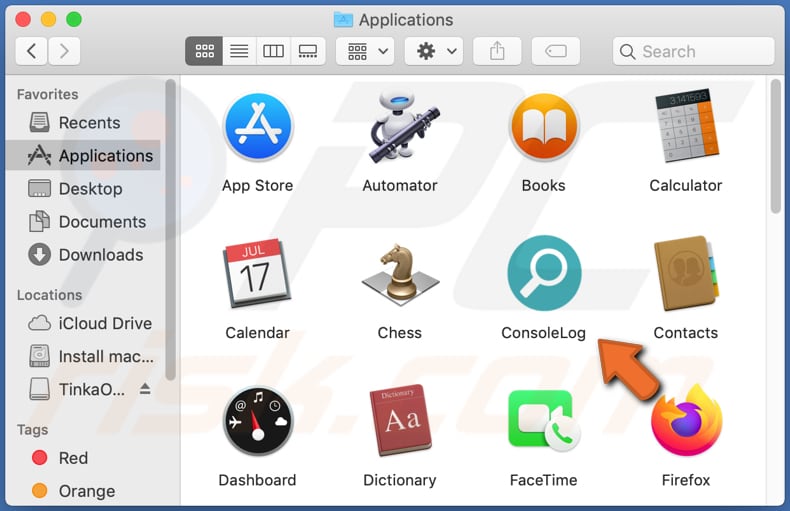Go forward with the right chevron button
Screen dimensions: 790x511
tap(64, 51)
